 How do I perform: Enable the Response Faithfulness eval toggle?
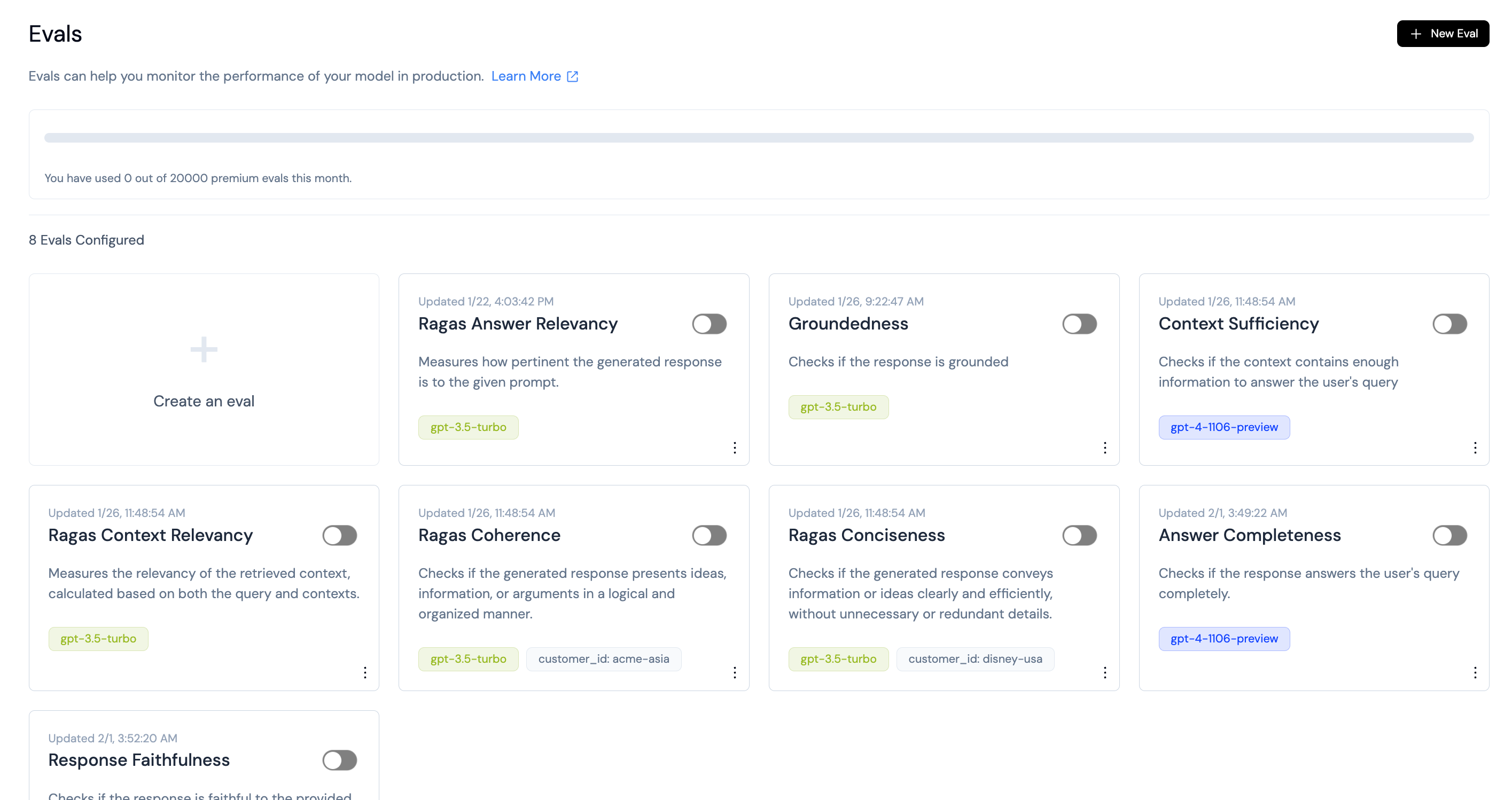pyautogui.click(x=339, y=760)
